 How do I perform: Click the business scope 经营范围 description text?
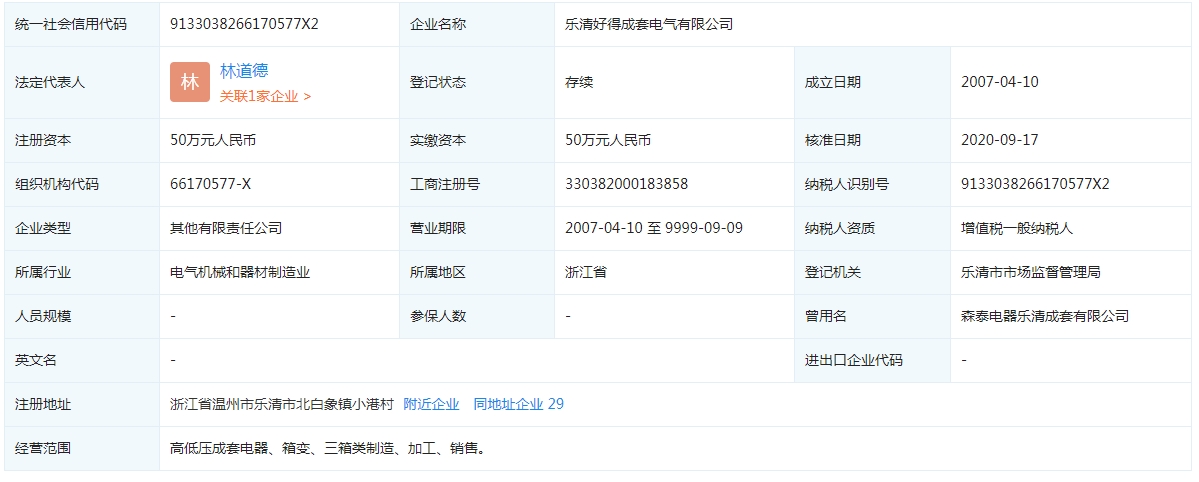328,448
